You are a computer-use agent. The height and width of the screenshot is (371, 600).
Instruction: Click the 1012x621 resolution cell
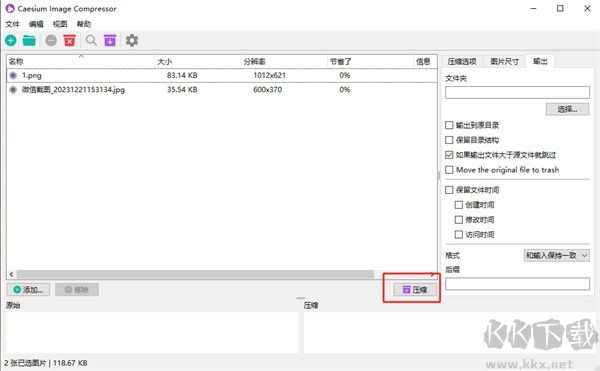tap(269, 75)
